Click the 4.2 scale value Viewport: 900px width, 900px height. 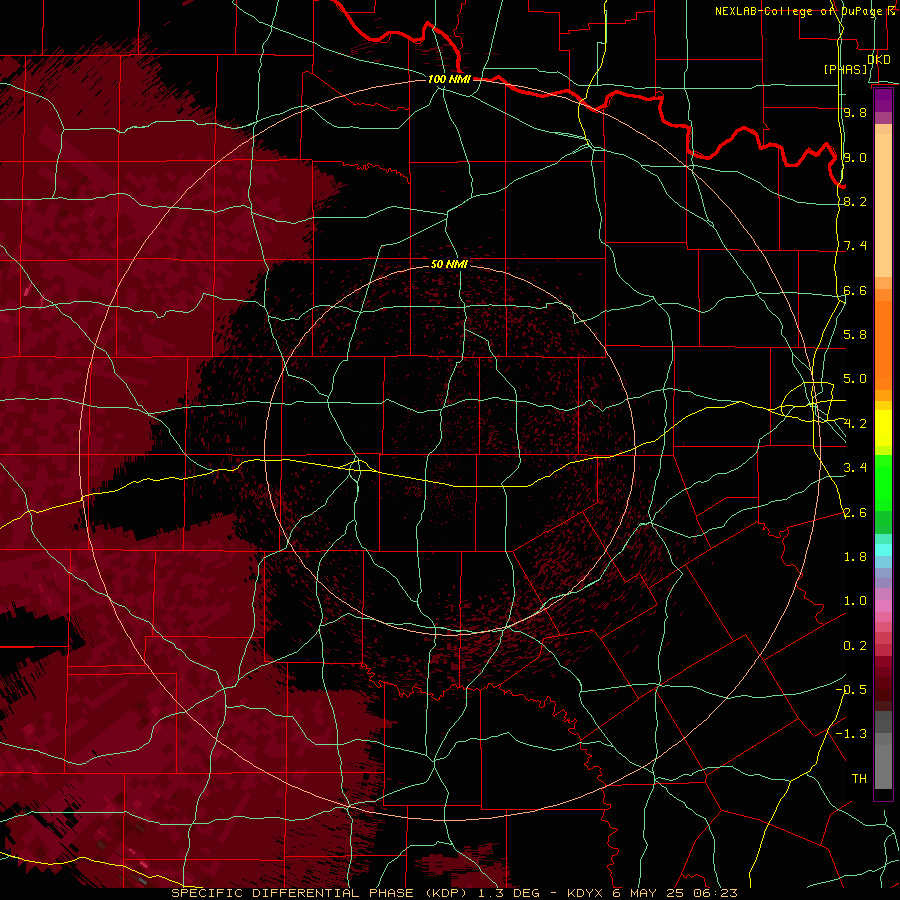point(855,424)
